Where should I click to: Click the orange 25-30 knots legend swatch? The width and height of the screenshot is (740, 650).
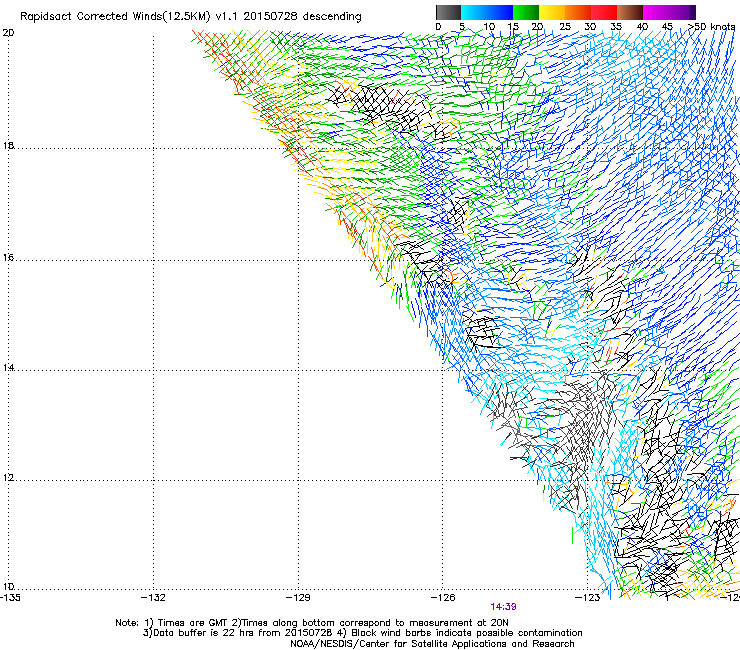[578, 12]
